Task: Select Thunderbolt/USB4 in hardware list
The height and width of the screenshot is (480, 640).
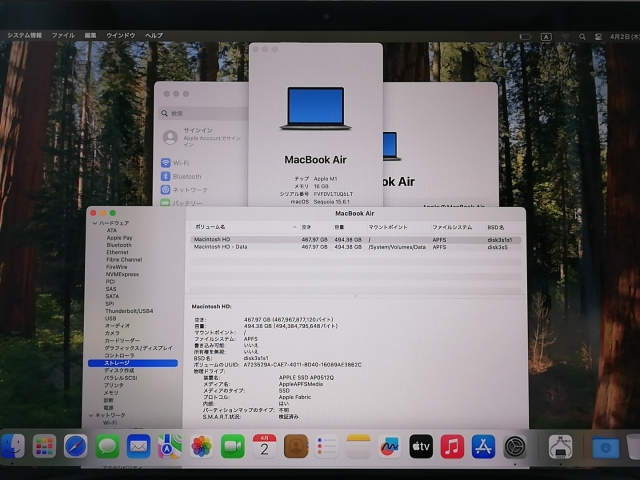Action: tap(129, 311)
